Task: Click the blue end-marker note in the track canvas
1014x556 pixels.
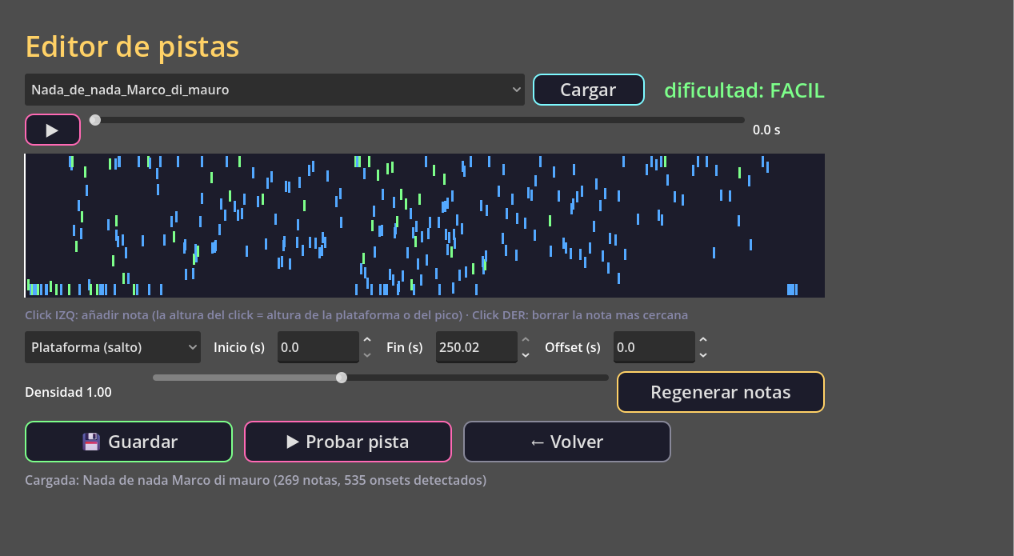Action: pos(792,290)
